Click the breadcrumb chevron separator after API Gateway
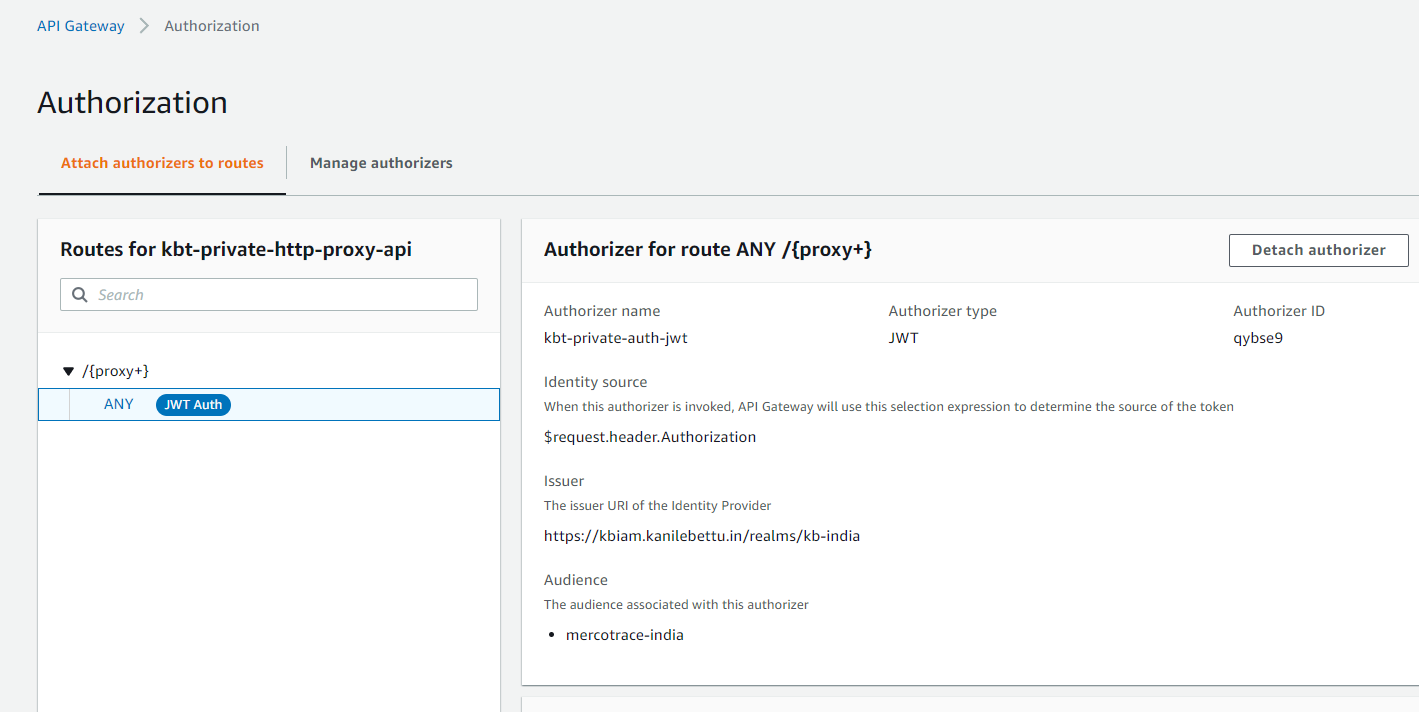The width and height of the screenshot is (1419, 712). click(144, 26)
